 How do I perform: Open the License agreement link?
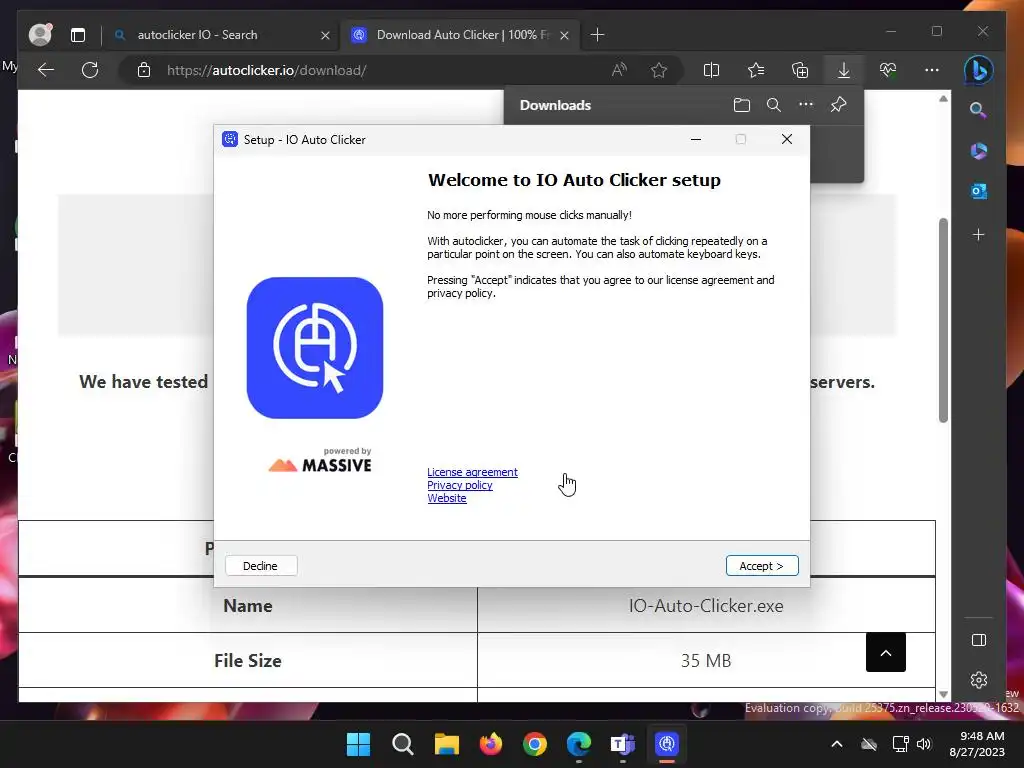tap(472, 472)
